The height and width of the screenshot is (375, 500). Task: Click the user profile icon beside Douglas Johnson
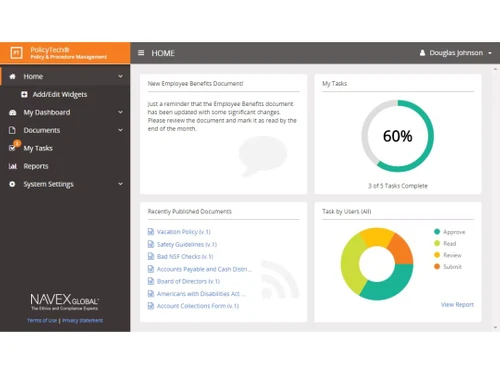point(422,53)
